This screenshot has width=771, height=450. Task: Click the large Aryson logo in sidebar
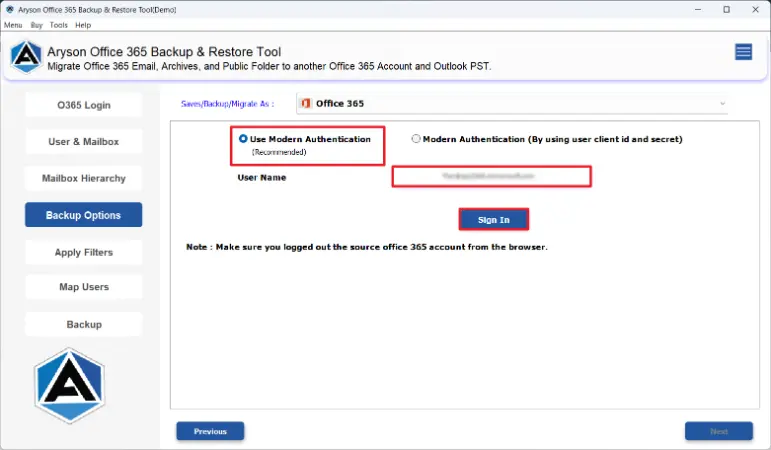coord(69,386)
